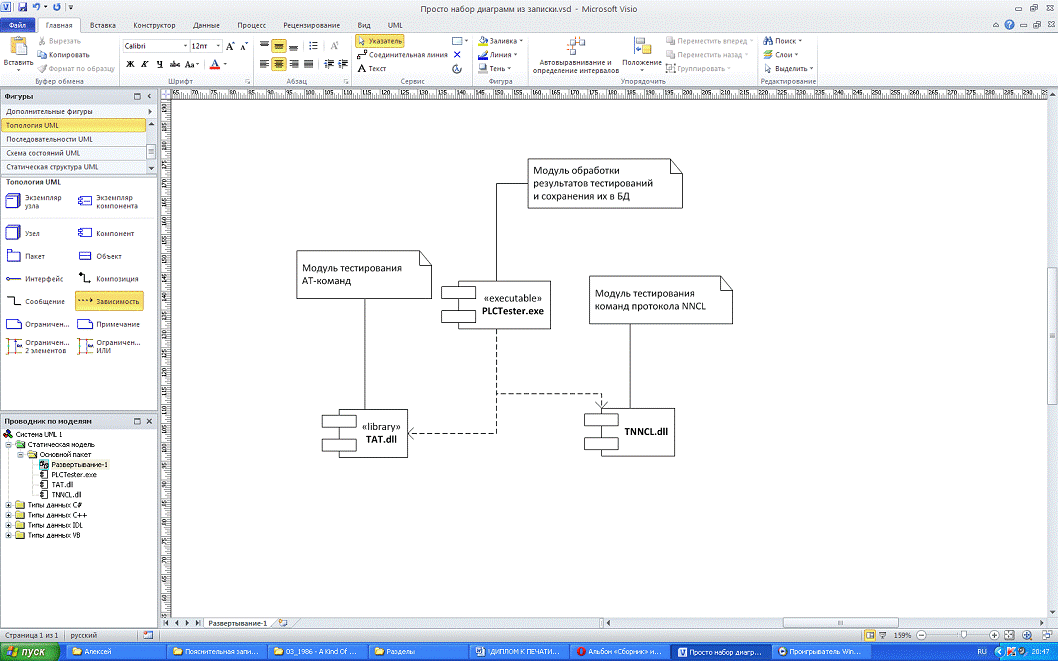Open the Calibri font name dropdown
Screen dimensions: 1058x661
[185, 46]
